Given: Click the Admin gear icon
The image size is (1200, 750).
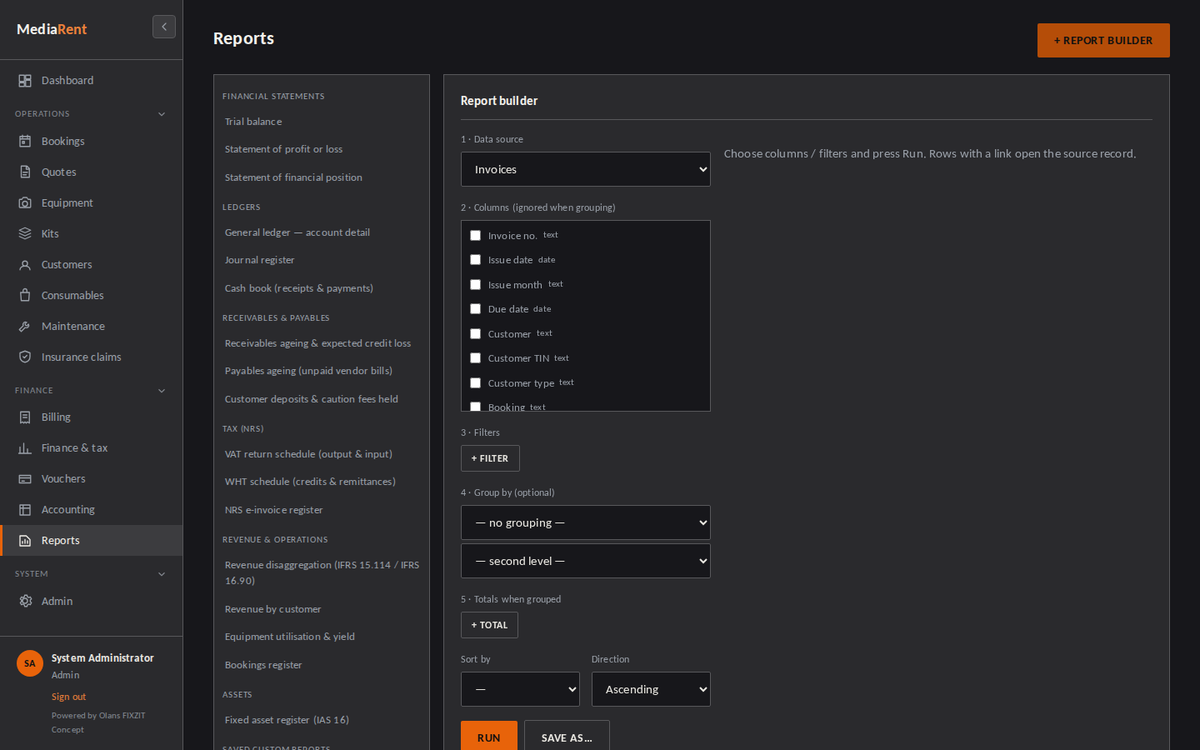Looking at the screenshot, I should click(25, 601).
